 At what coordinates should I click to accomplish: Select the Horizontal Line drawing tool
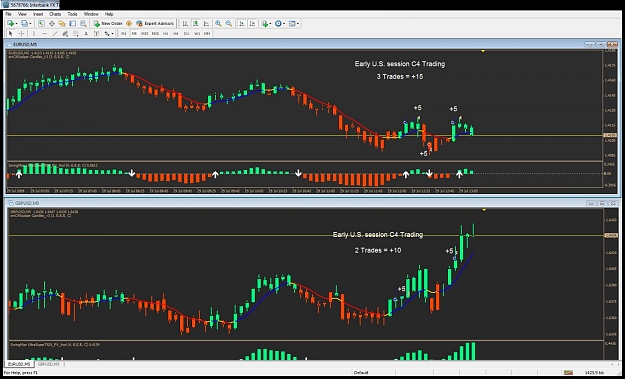[x=45, y=34]
